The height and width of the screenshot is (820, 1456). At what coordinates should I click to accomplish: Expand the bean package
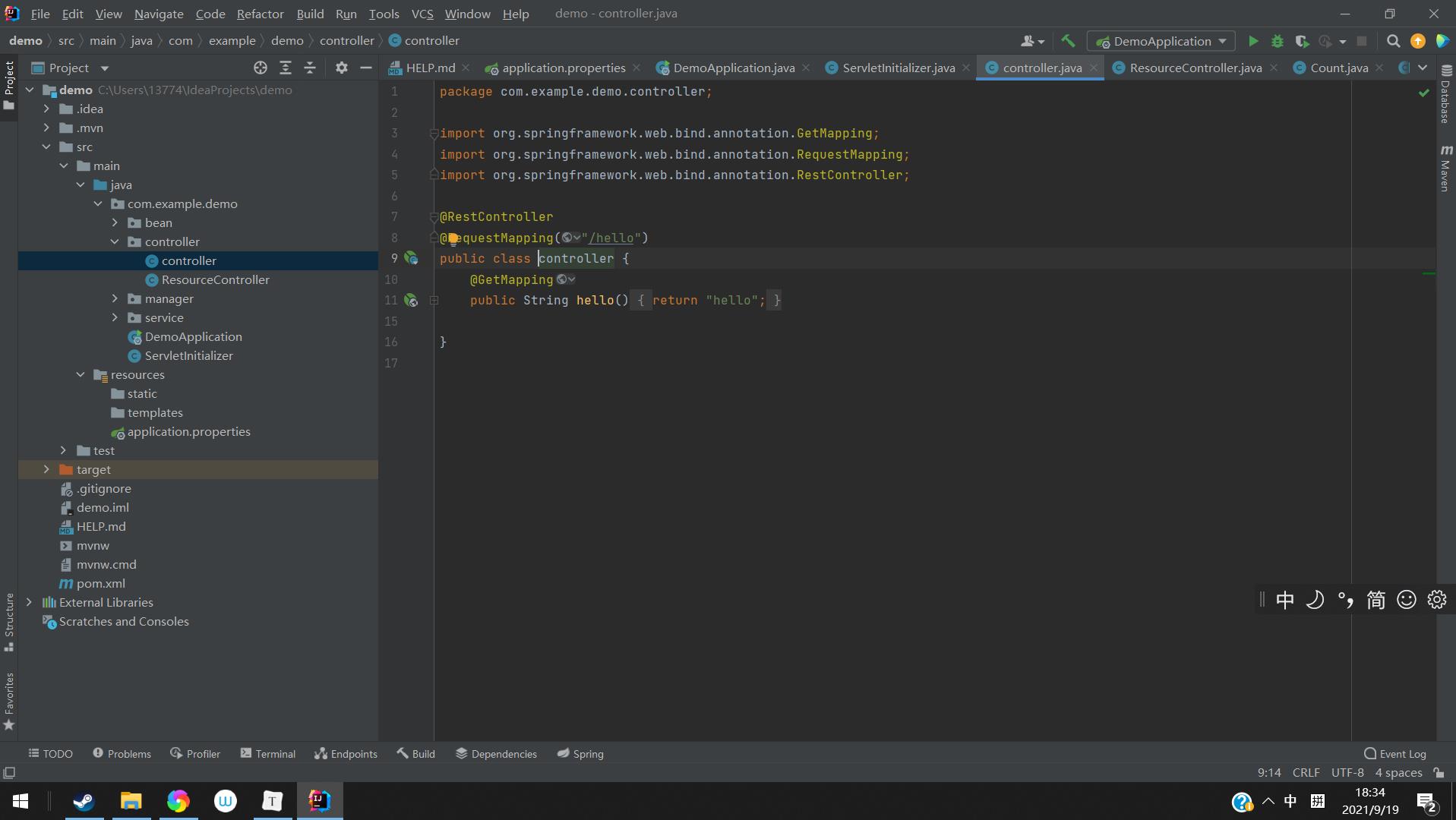[115, 222]
